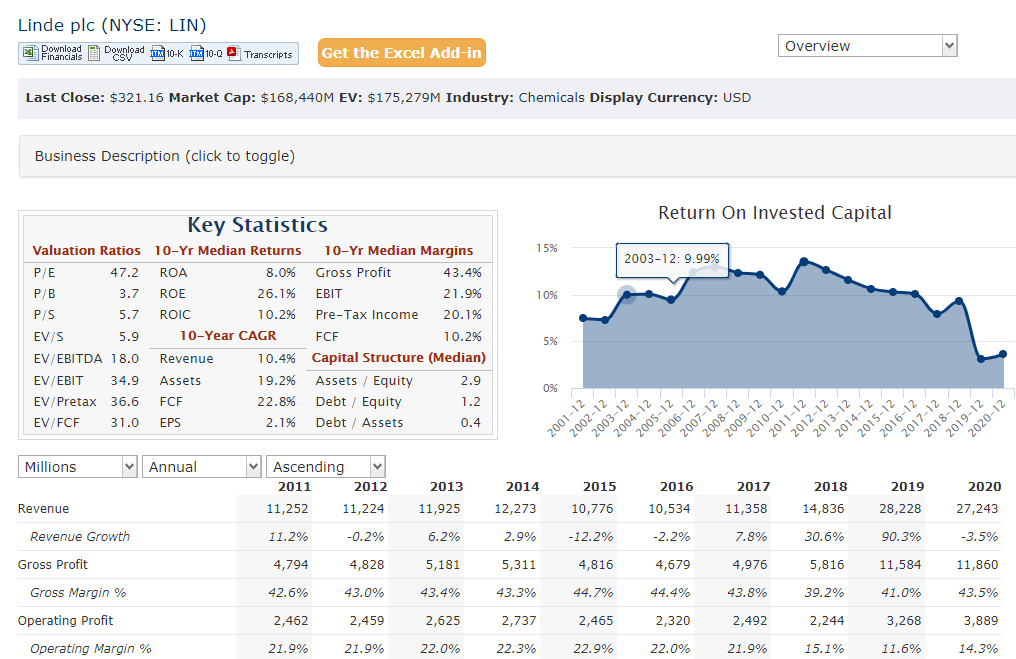Click the Operating Margin % row label
Image resolution: width=1016 pixels, height=659 pixels.
(91, 649)
